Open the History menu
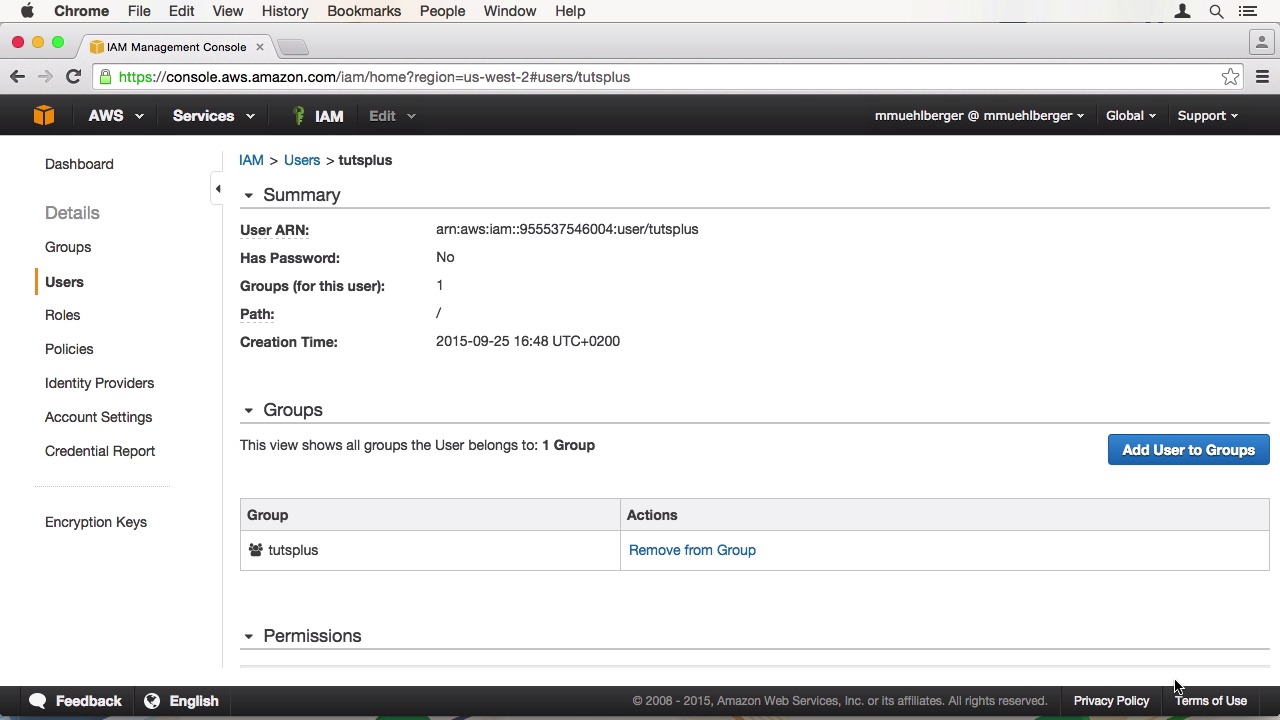 [x=285, y=11]
